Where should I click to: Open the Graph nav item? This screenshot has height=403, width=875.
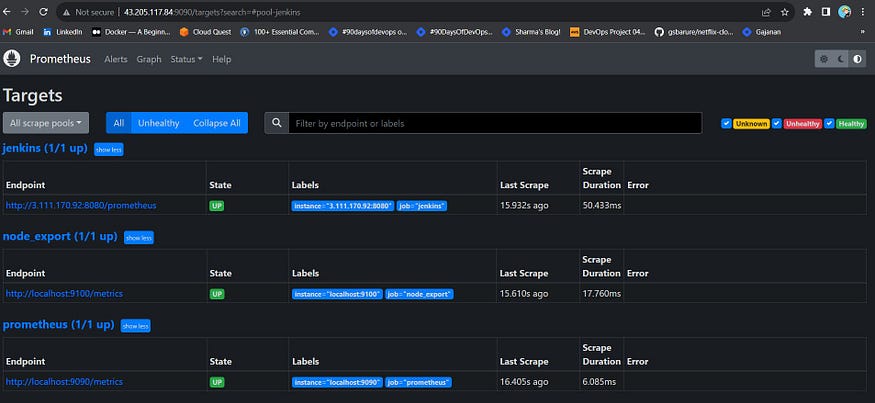click(149, 59)
